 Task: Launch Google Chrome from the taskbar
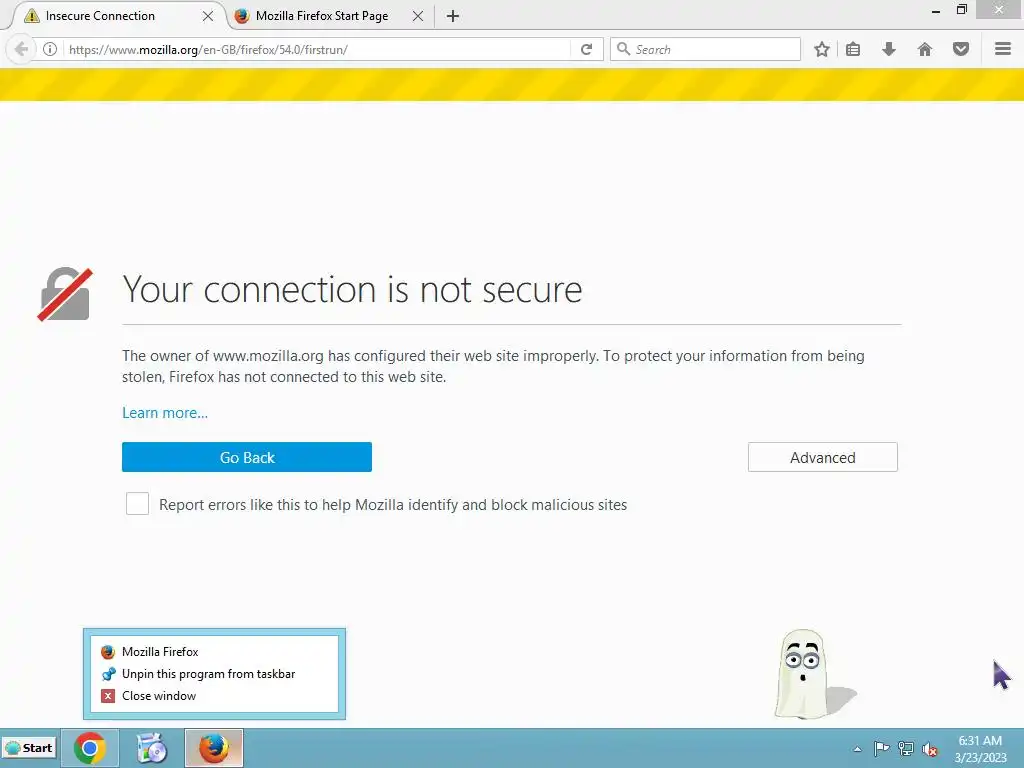[x=90, y=748]
